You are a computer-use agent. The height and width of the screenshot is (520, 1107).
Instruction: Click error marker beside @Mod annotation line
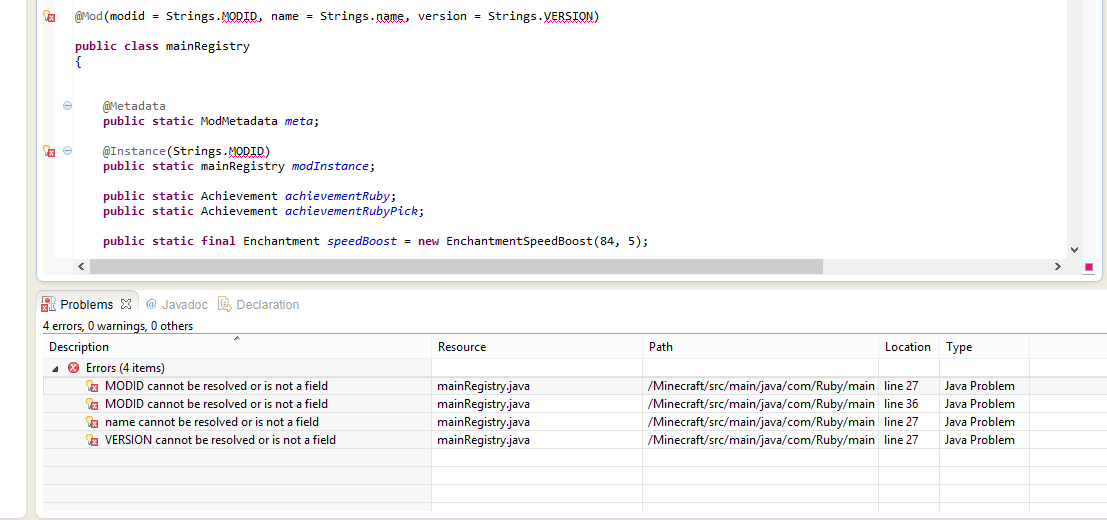pos(49,16)
